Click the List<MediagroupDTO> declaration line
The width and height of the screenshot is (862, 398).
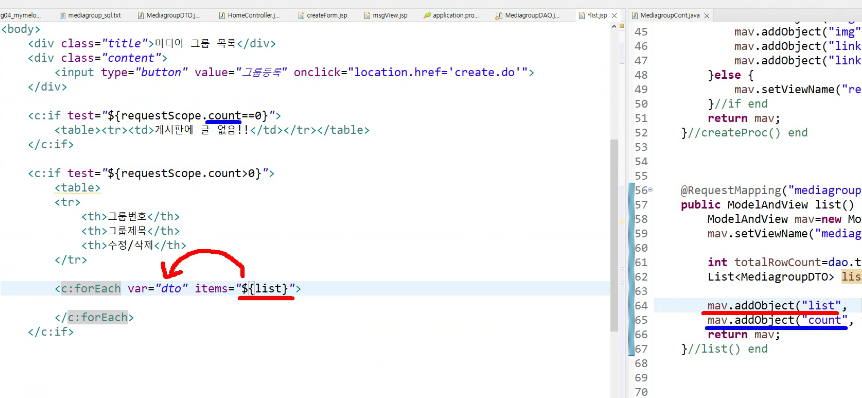(784, 277)
